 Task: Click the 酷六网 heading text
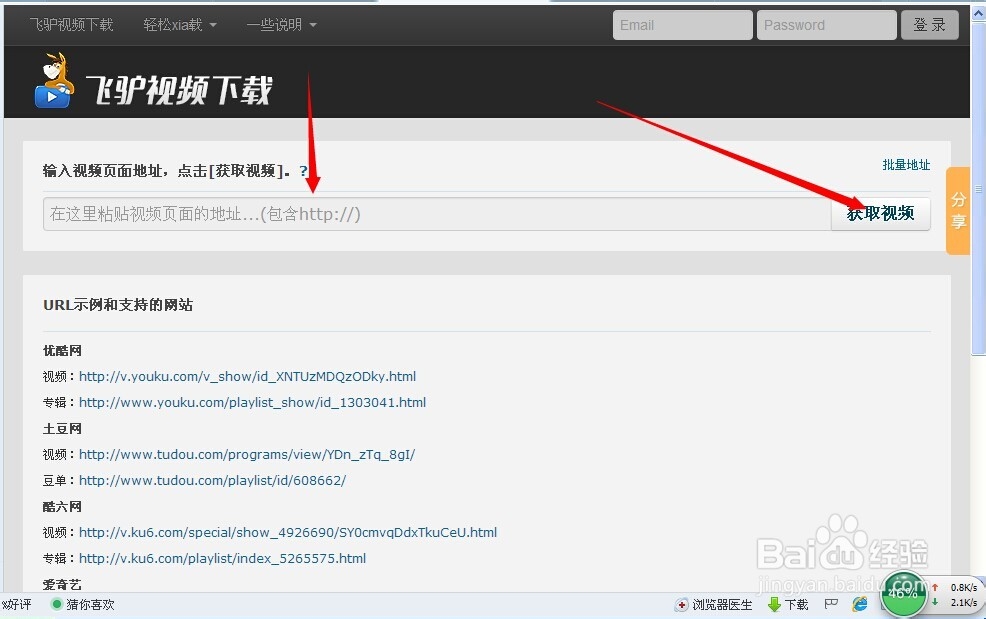62,506
